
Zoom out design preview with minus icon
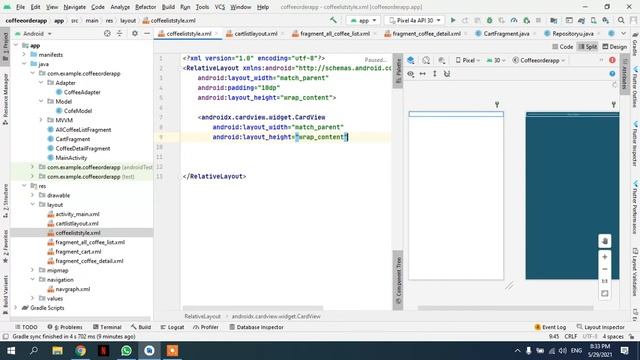click(605, 269)
